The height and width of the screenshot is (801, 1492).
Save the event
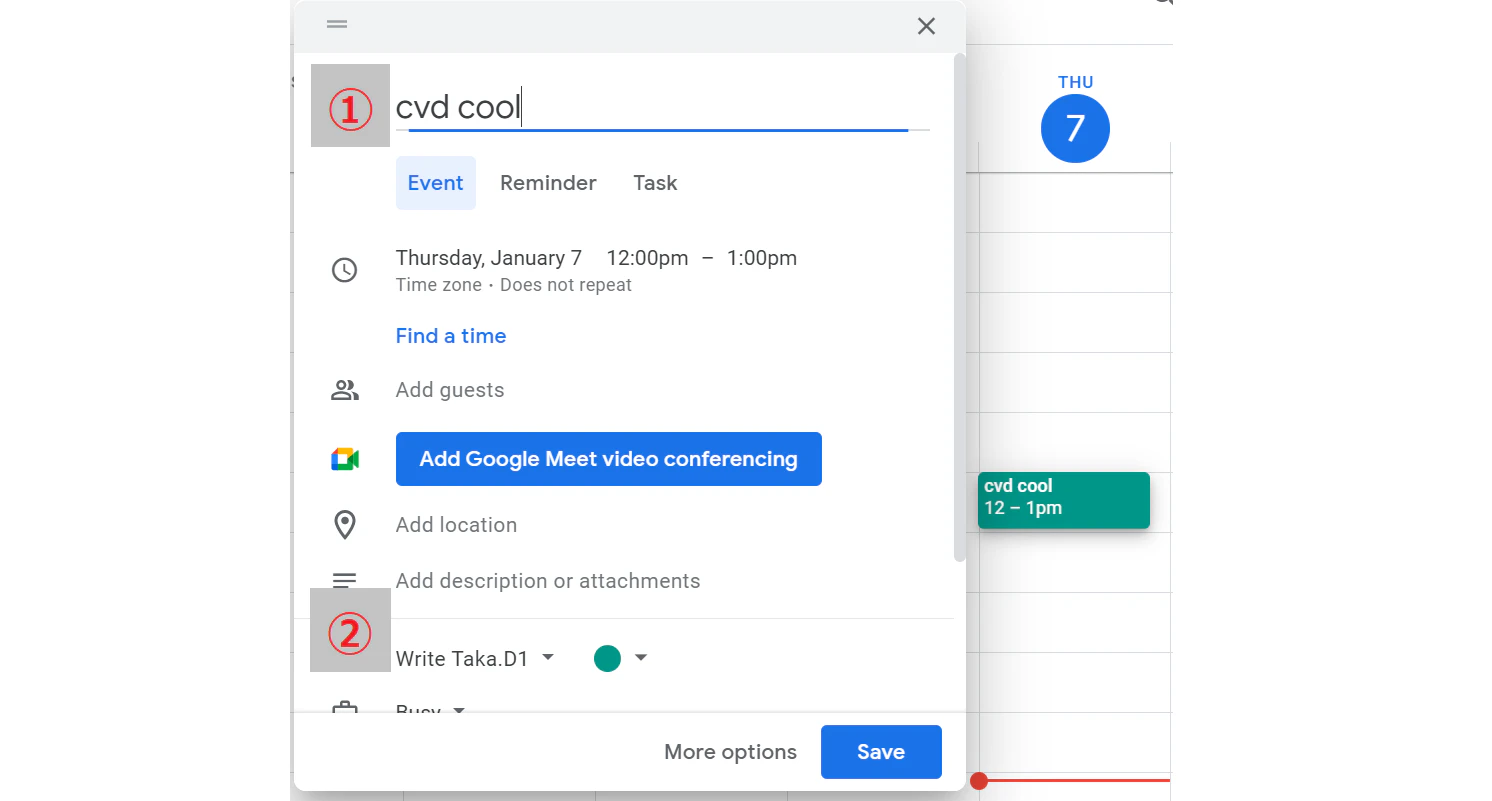click(x=881, y=752)
